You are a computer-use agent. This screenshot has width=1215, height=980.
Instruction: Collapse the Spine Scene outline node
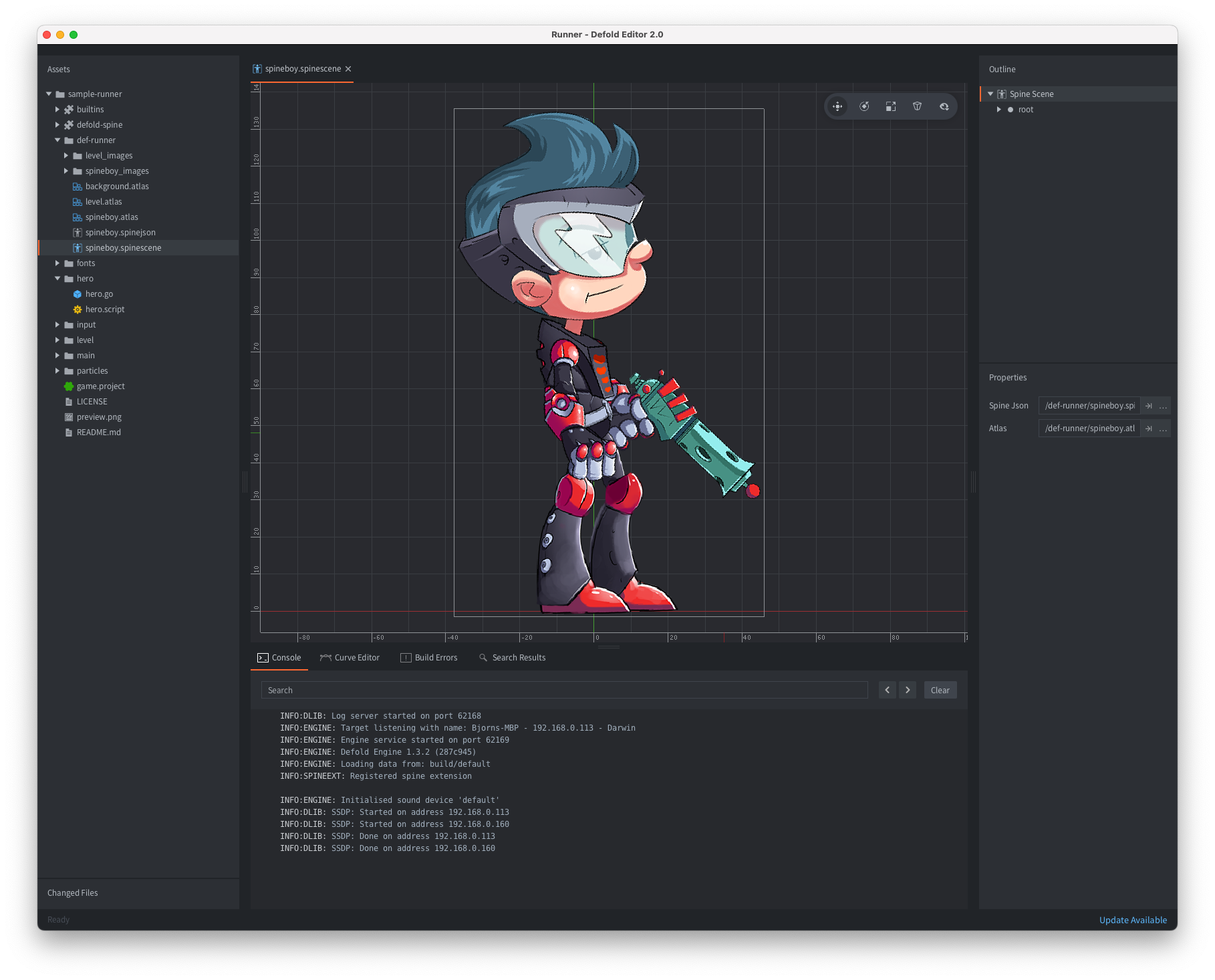pos(990,94)
